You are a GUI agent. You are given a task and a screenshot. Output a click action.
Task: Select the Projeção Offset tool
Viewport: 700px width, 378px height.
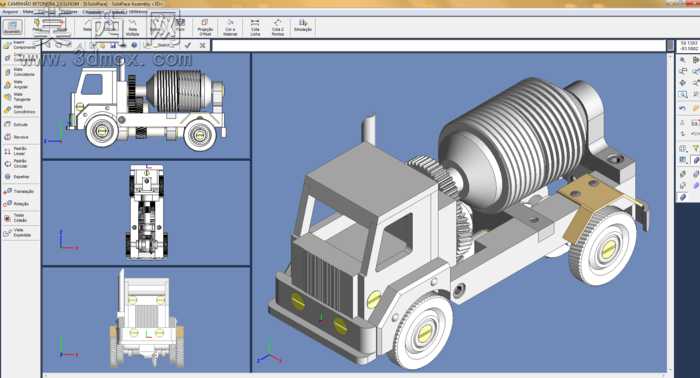[205, 28]
